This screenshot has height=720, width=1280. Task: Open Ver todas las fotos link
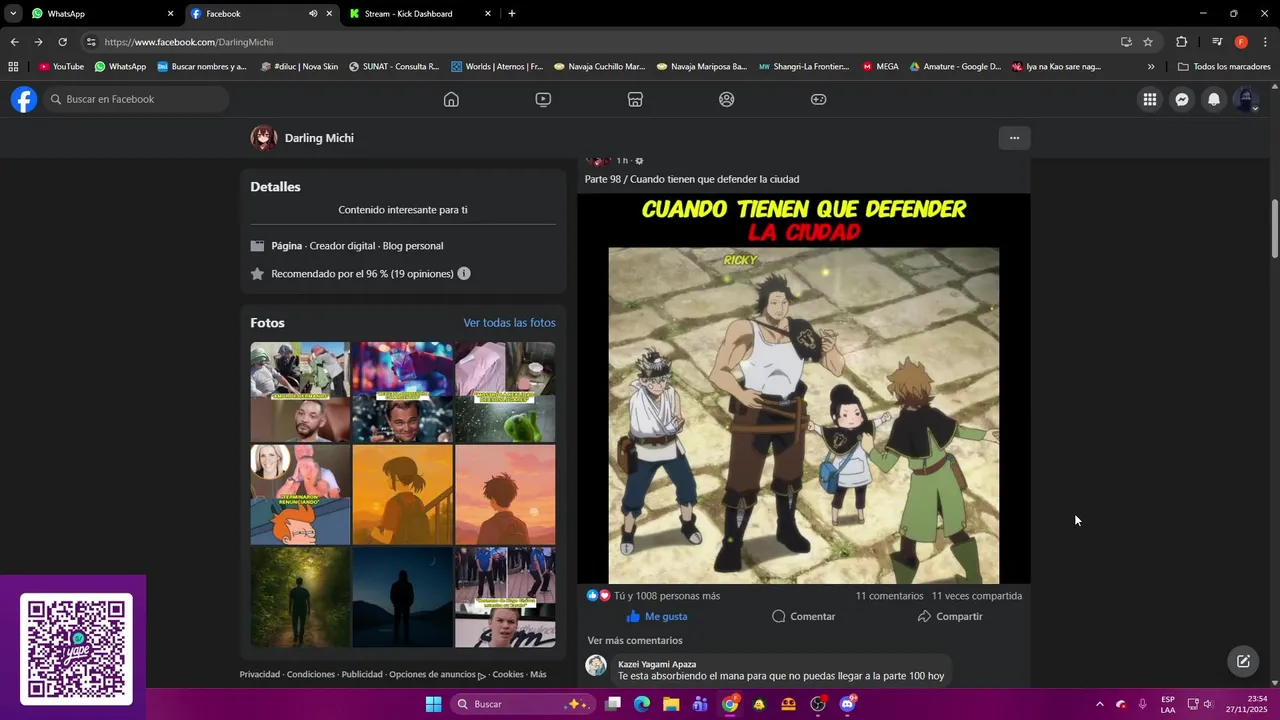pos(509,323)
